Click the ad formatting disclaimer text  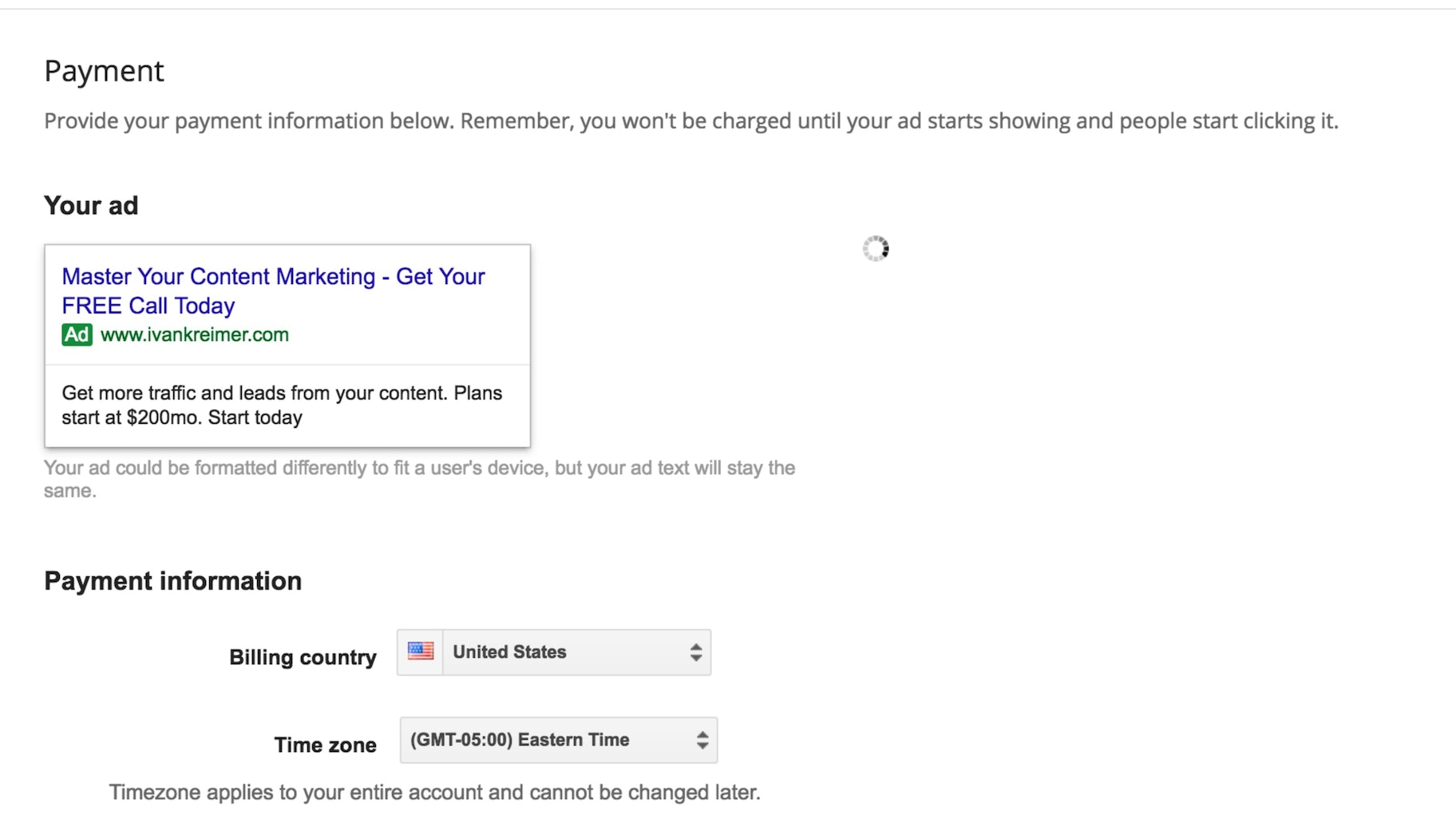coord(419,478)
